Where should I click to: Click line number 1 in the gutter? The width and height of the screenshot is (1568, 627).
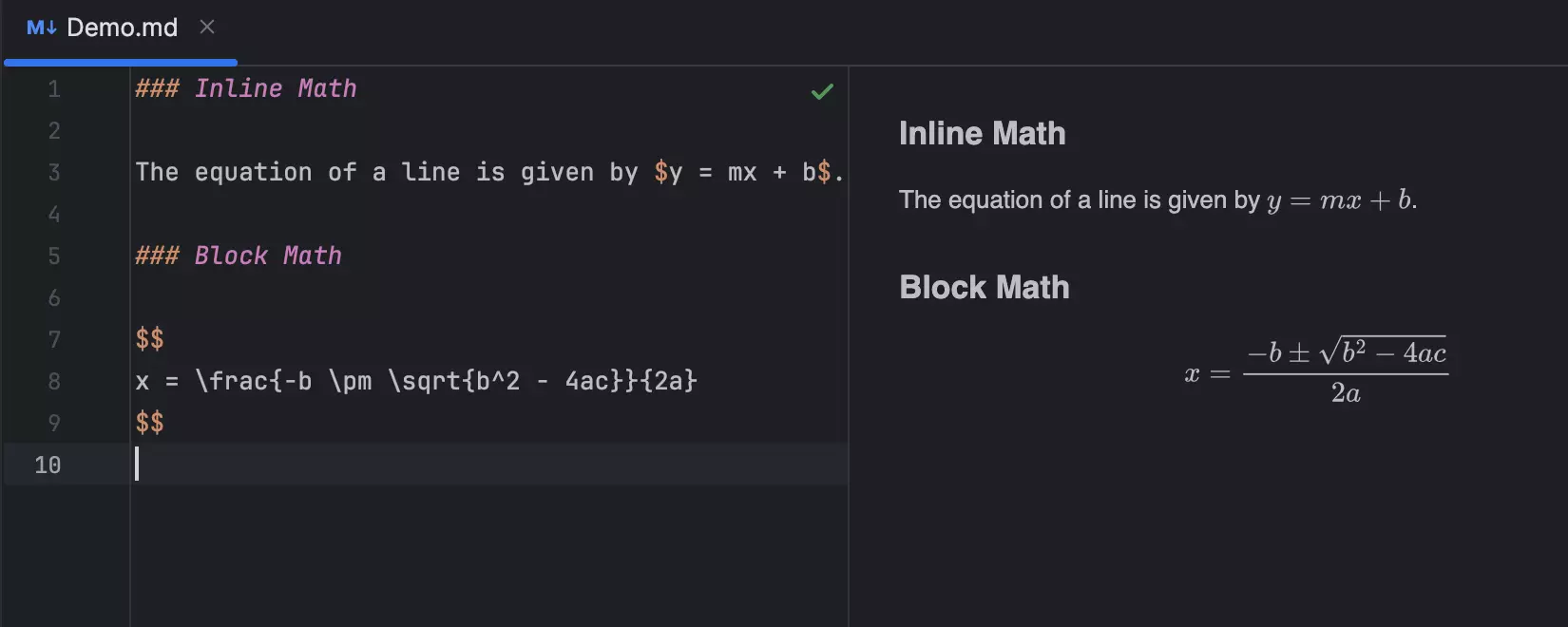pyautogui.click(x=54, y=89)
